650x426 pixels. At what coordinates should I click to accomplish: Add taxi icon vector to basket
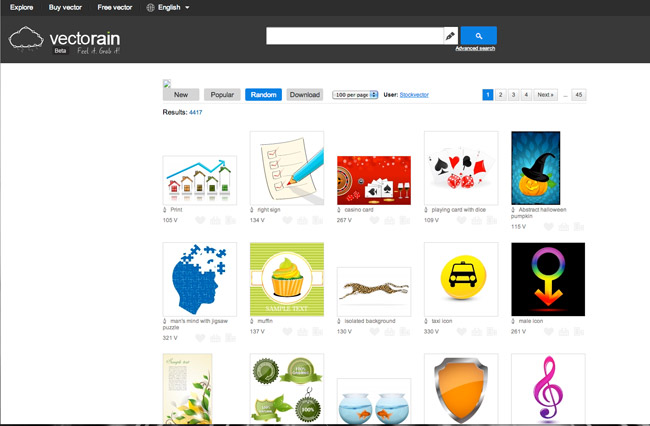(476, 332)
